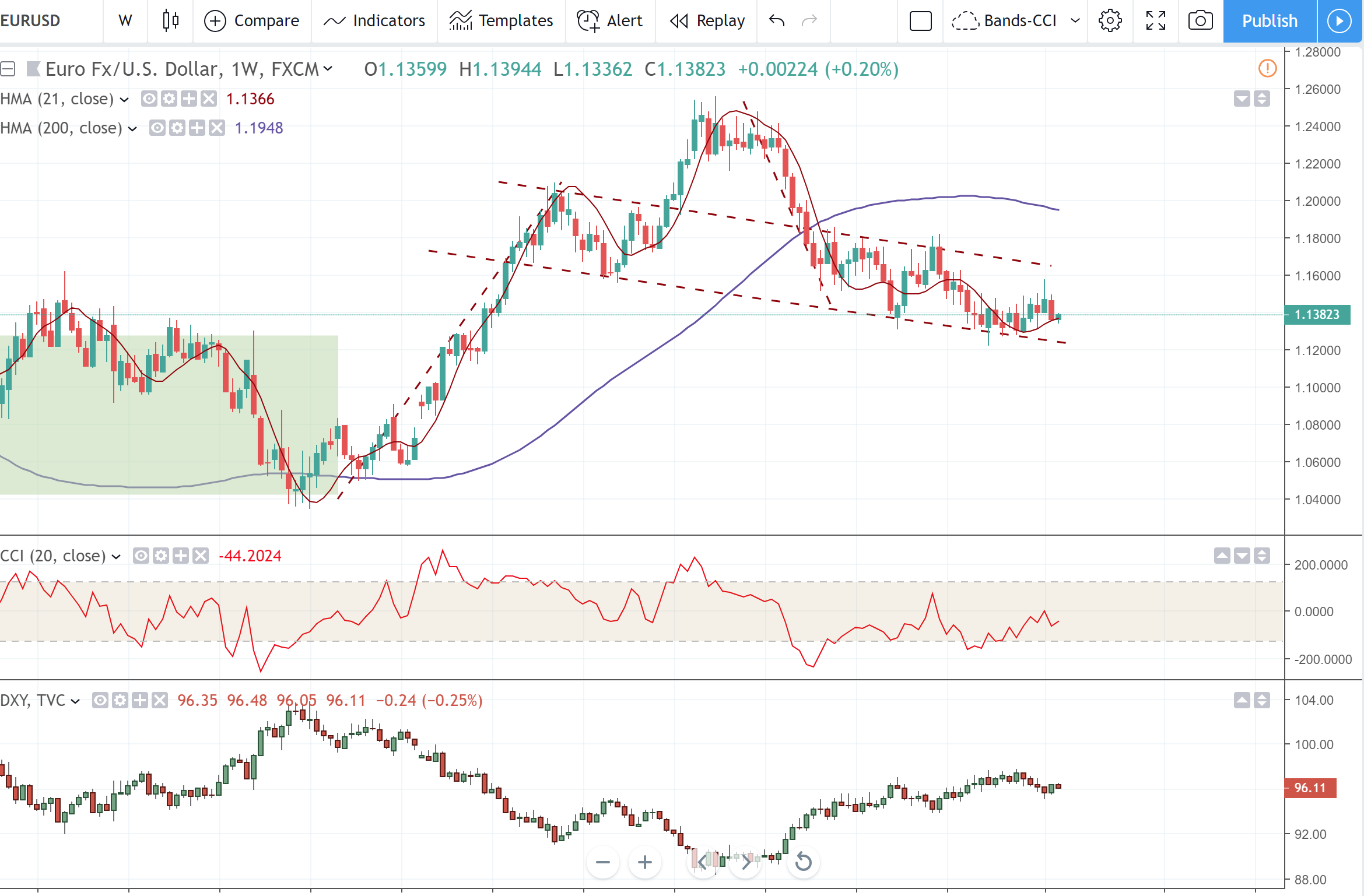This screenshot has height=896, width=1364.
Task: Open DXY symbol settings gear
Action: coord(120,700)
